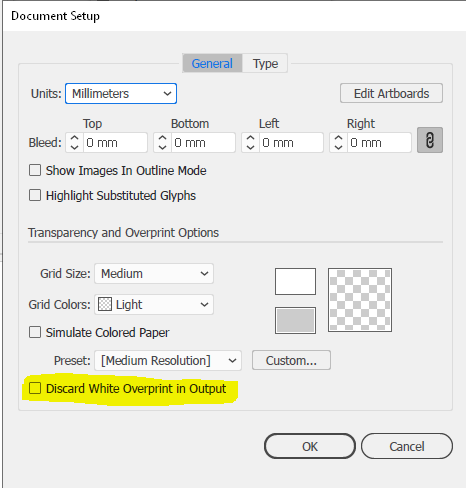466x488 pixels.
Task: Switch to the Type tab
Action: [265, 63]
